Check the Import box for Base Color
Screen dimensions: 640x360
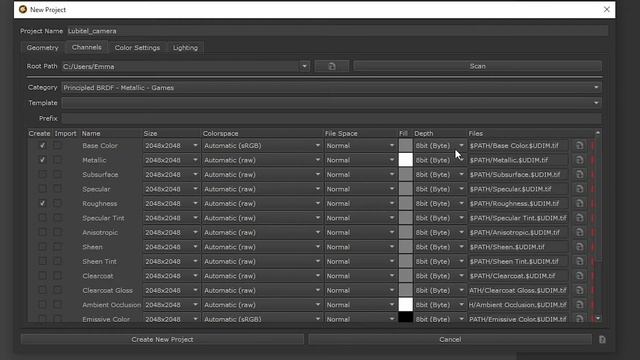[x=58, y=146]
